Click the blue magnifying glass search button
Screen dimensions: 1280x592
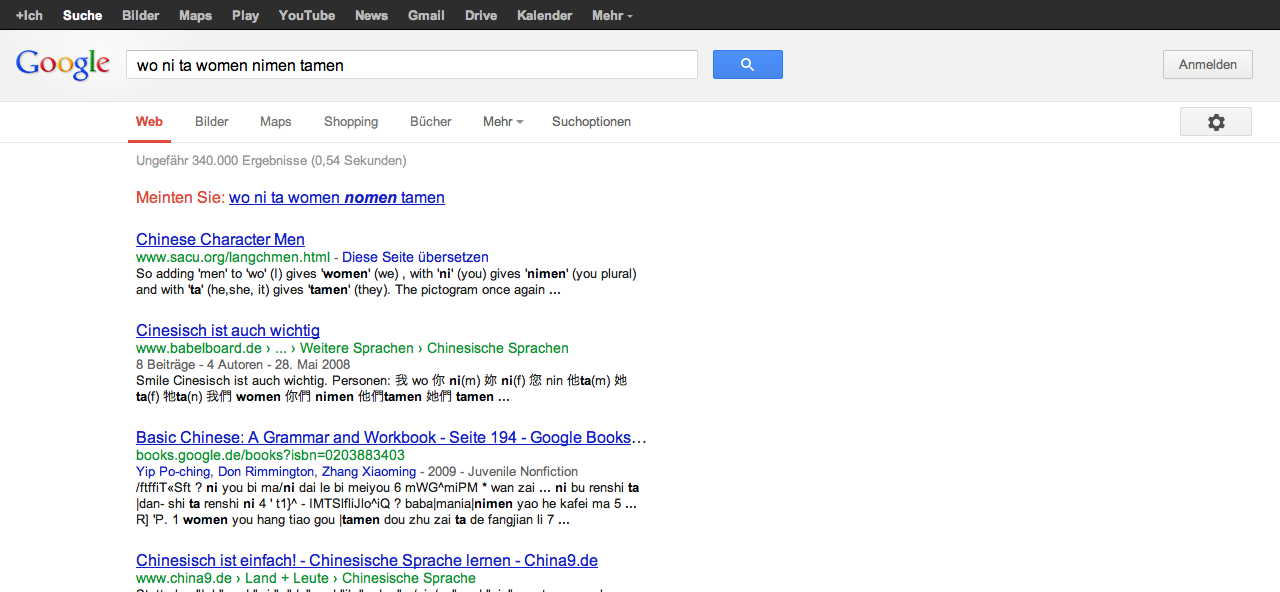(x=747, y=65)
